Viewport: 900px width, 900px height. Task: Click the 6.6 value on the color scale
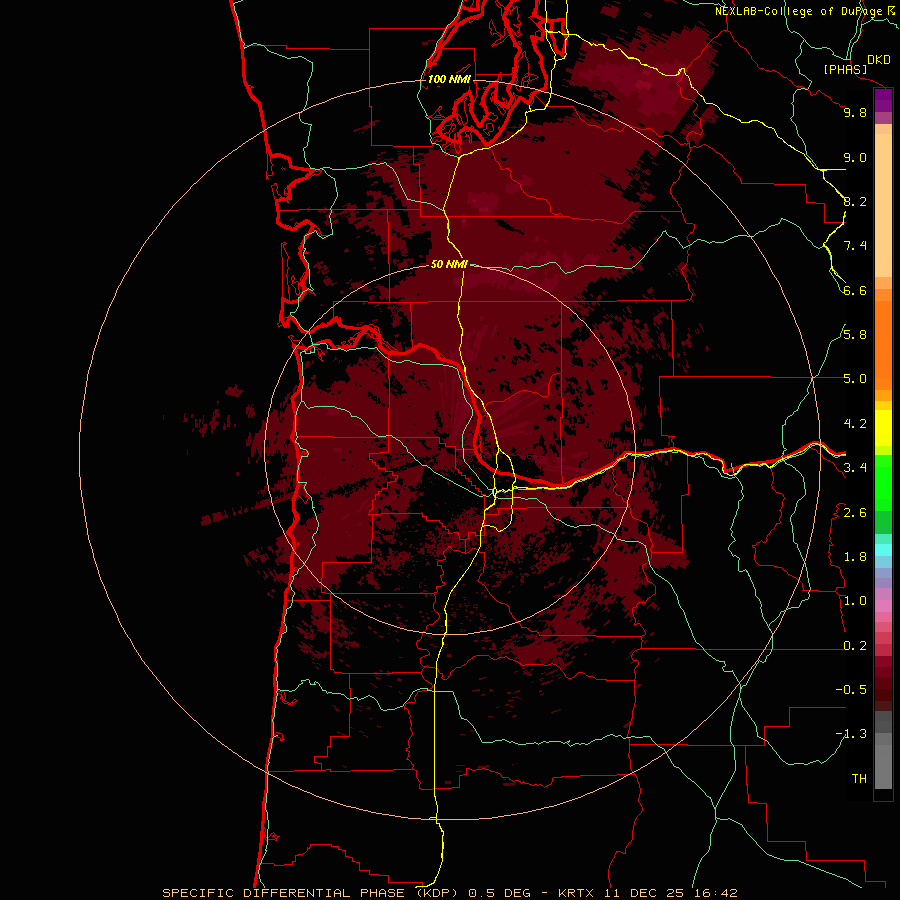(855, 290)
